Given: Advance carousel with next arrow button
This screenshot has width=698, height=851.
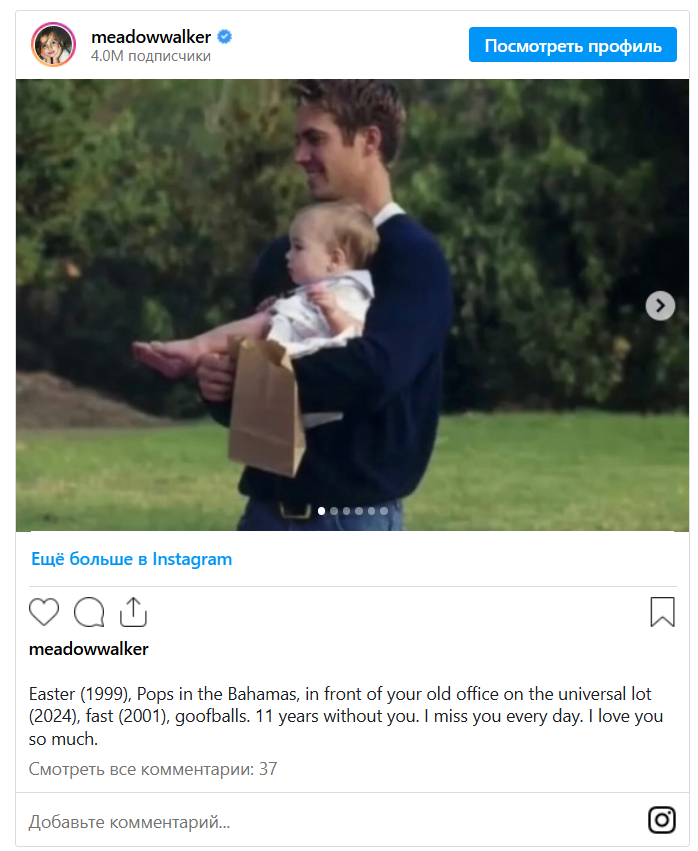Looking at the screenshot, I should (x=660, y=306).
